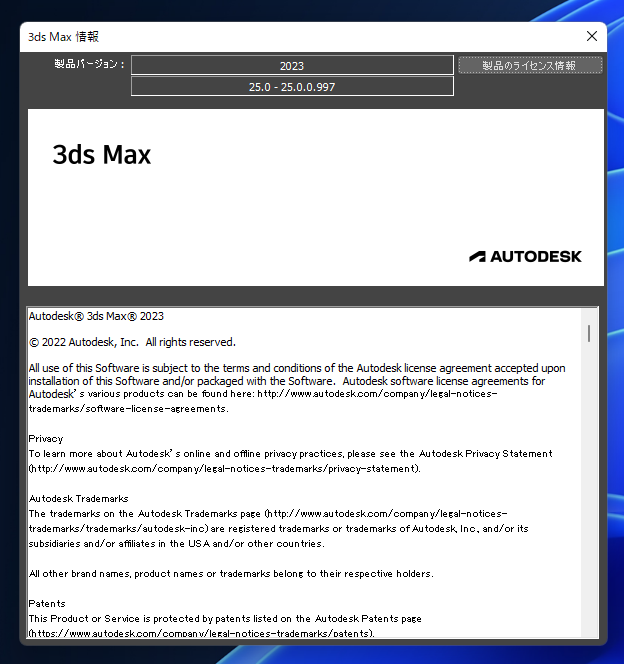Click the "Autodesk® 3ds Max® 2023" heading line
This screenshot has width=624, height=664.
click(96, 316)
